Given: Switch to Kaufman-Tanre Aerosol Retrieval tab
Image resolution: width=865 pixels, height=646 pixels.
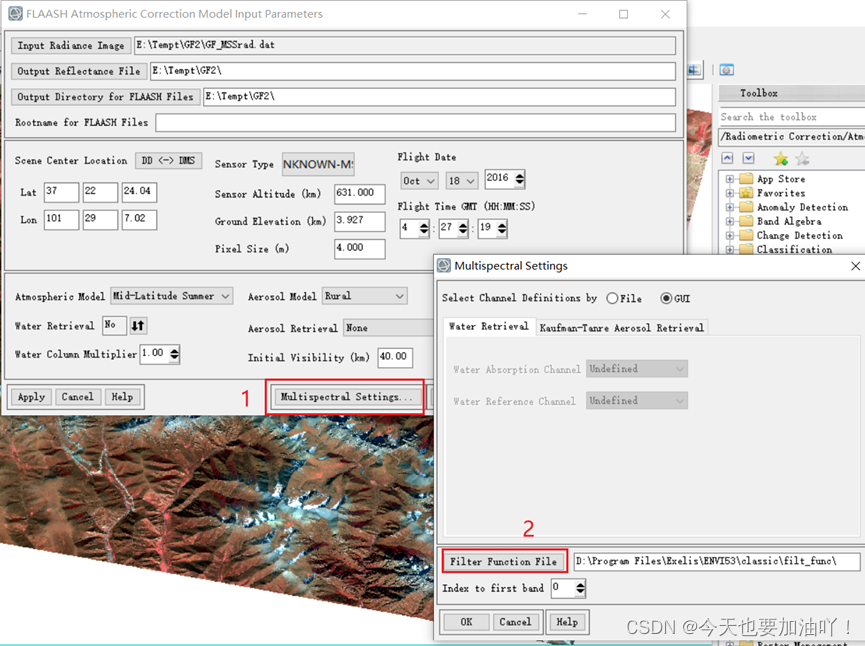Looking at the screenshot, I should (622, 328).
